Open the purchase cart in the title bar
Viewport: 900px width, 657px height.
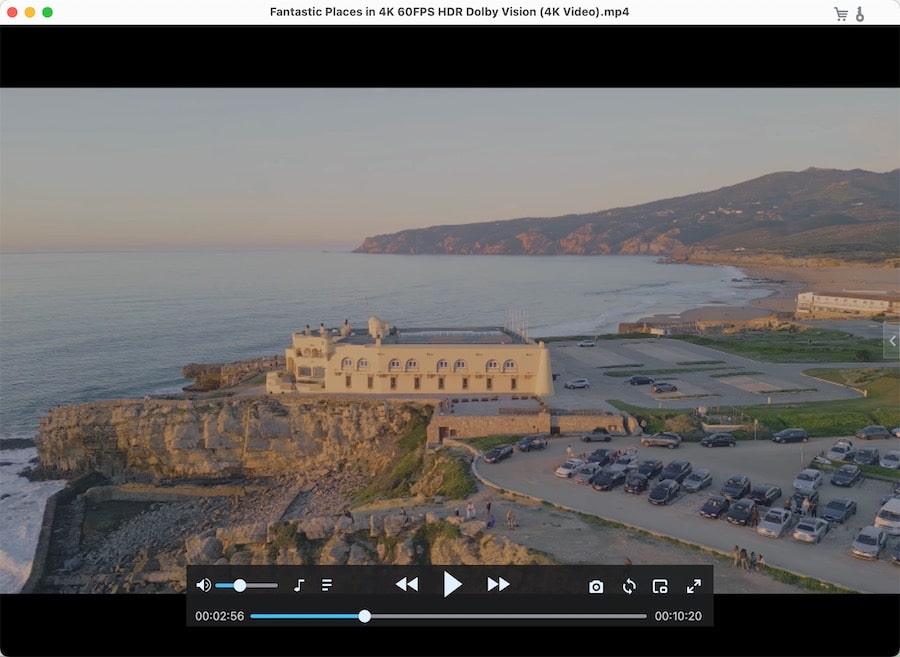click(x=840, y=12)
